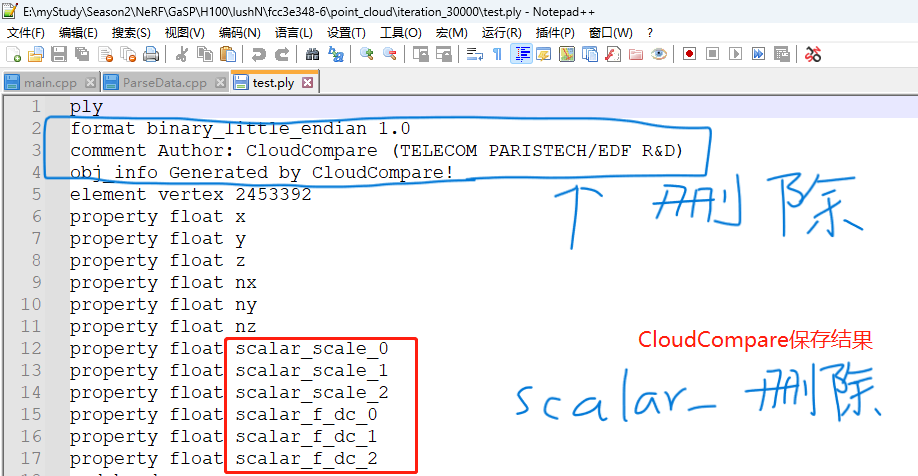Zoom out with the magnifier minus icon
This screenshot has height=476, width=918.
390,54
